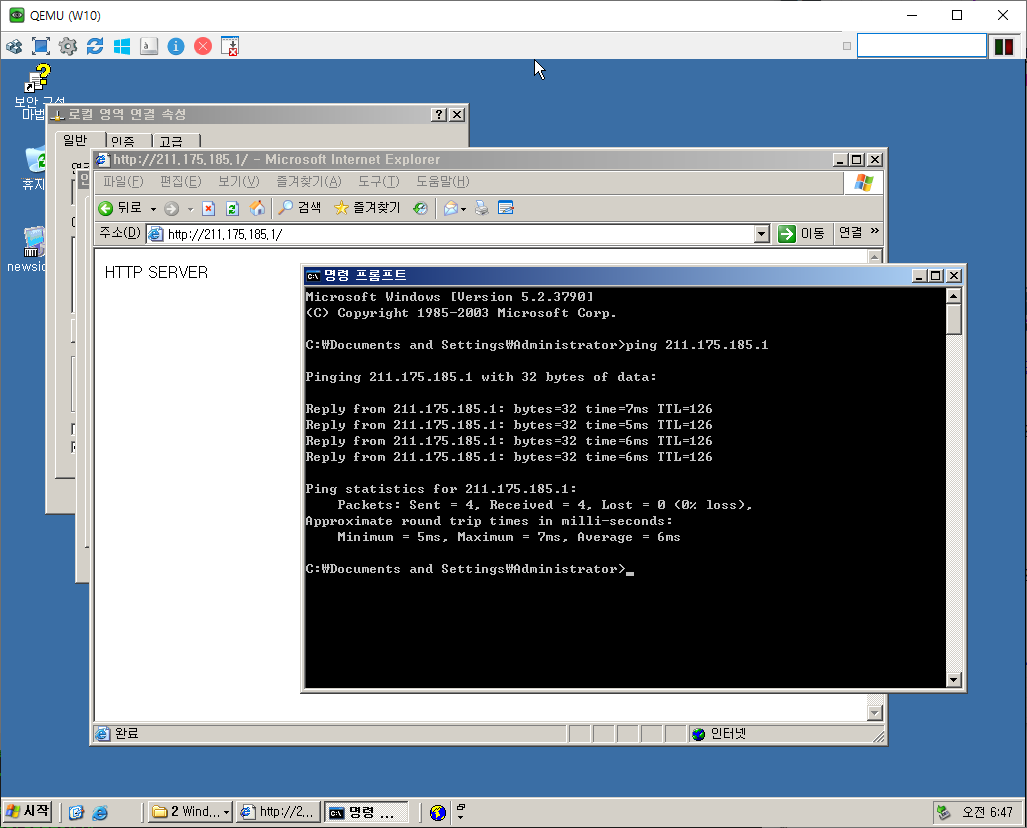
Task: Click the Windows key icon in QEMU toolbar
Action: click(x=122, y=46)
